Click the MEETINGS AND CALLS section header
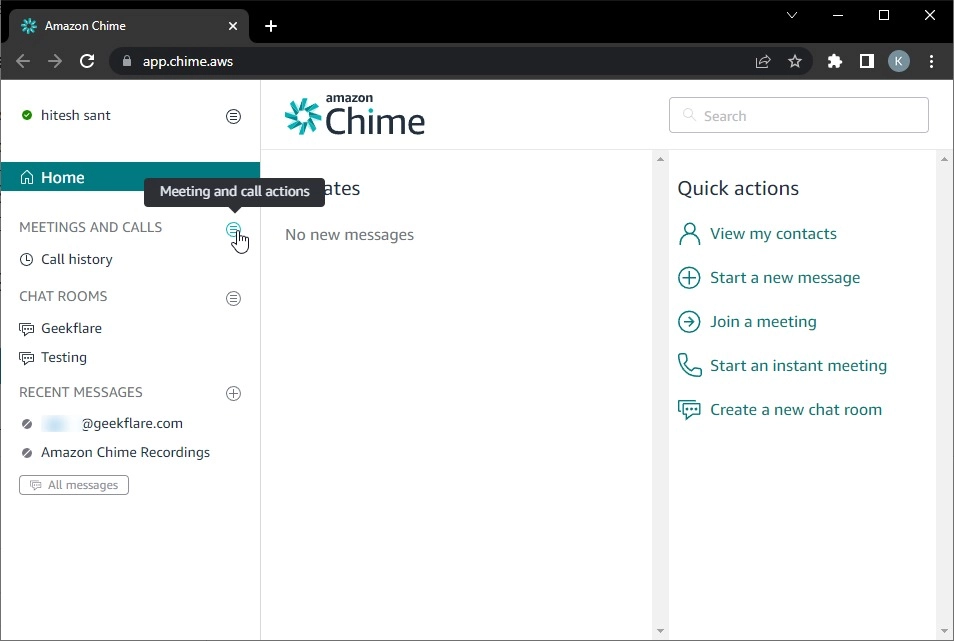Image resolution: width=954 pixels, height=641 pixels. pyautogui.click(x=91, y=227)
